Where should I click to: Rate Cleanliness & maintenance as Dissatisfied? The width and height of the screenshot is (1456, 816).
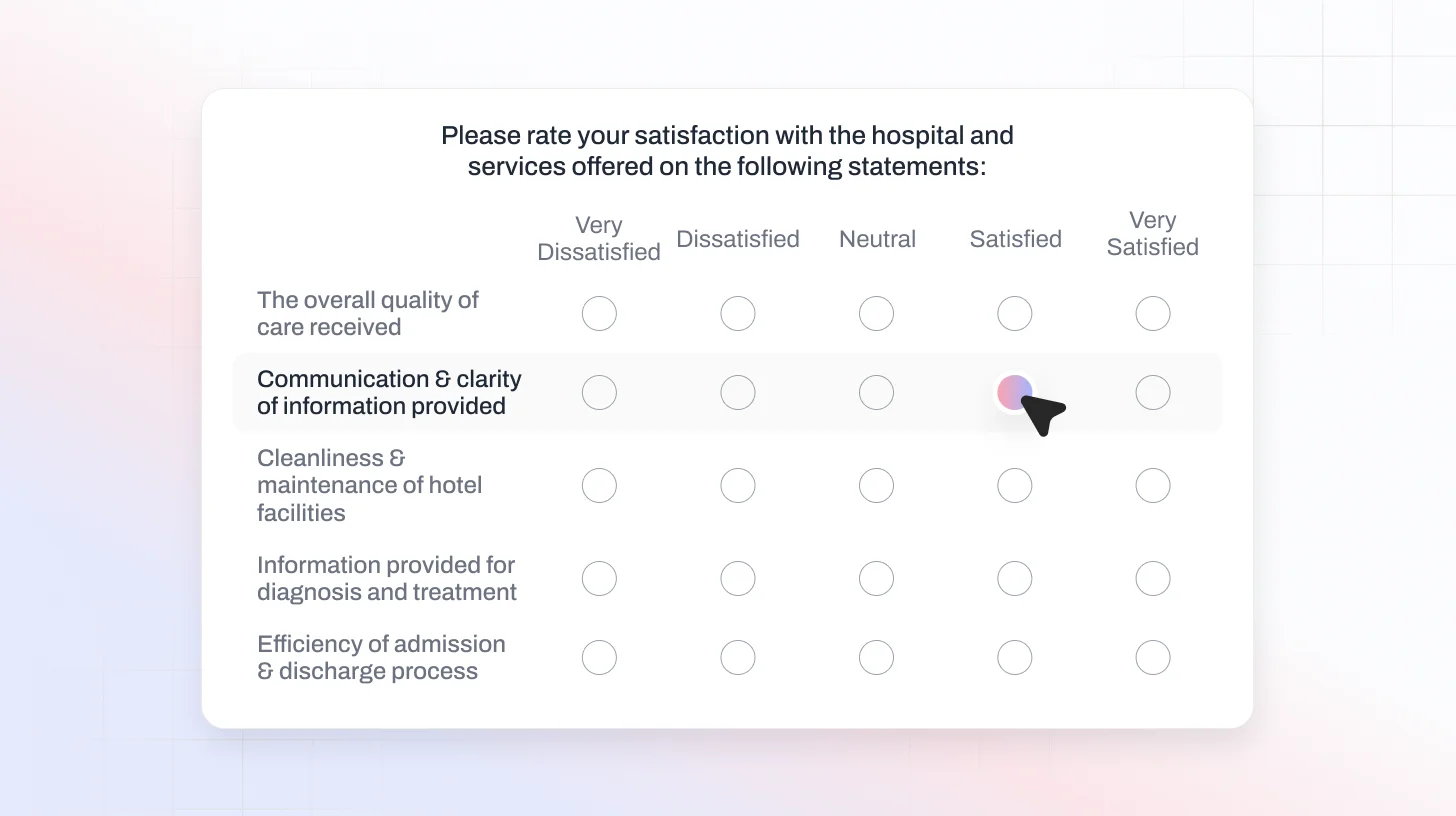point(738,486)
